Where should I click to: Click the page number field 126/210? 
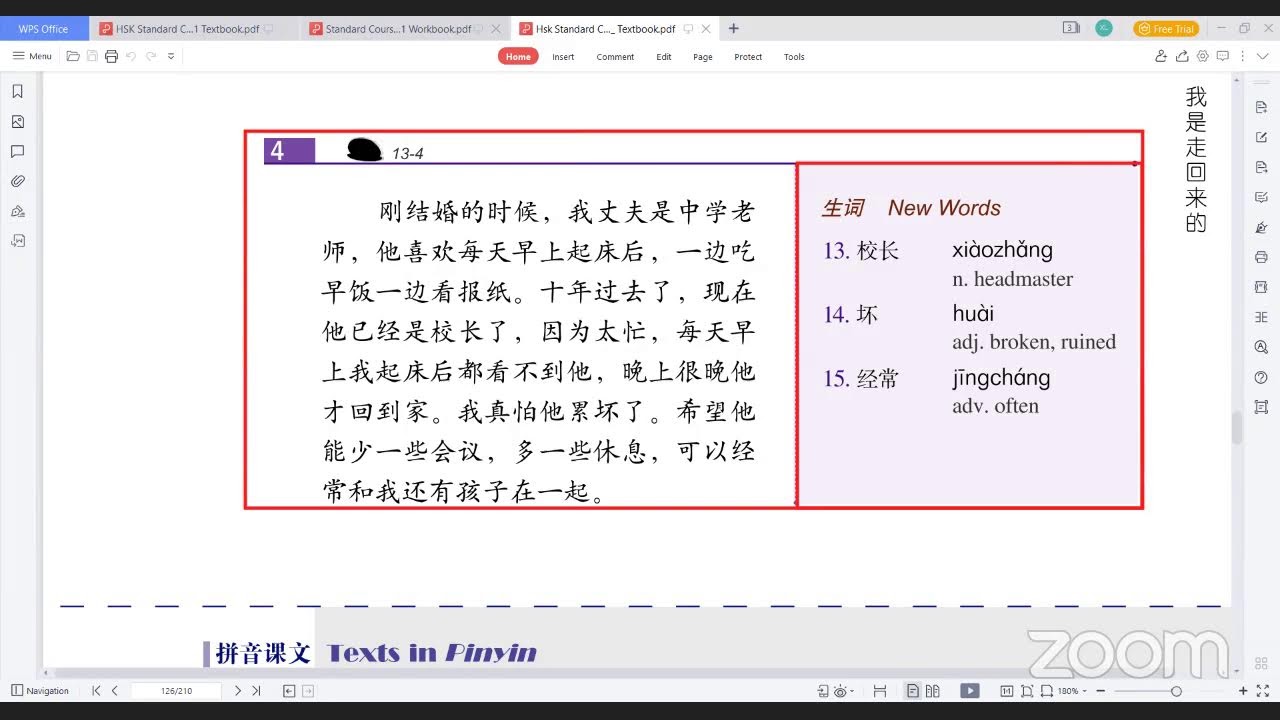(x=176, y=690)
